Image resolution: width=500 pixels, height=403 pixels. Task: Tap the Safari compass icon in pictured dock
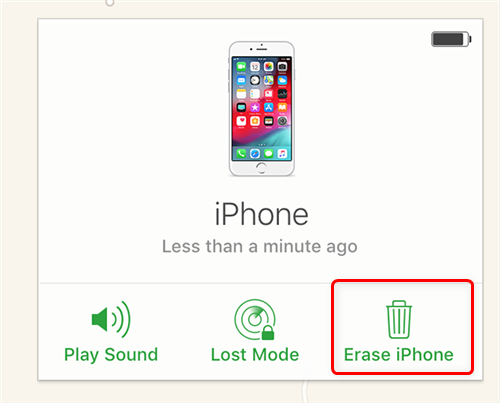(x=255, y=154)
